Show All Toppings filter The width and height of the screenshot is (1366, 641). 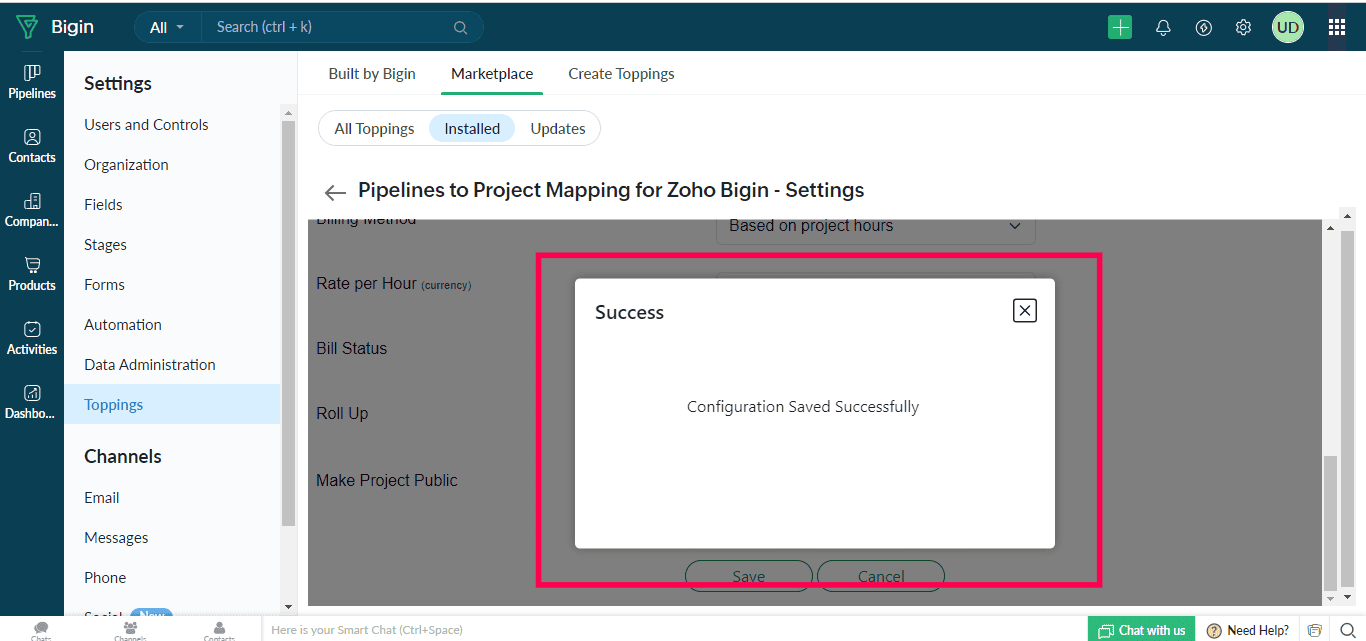(374, 129)
